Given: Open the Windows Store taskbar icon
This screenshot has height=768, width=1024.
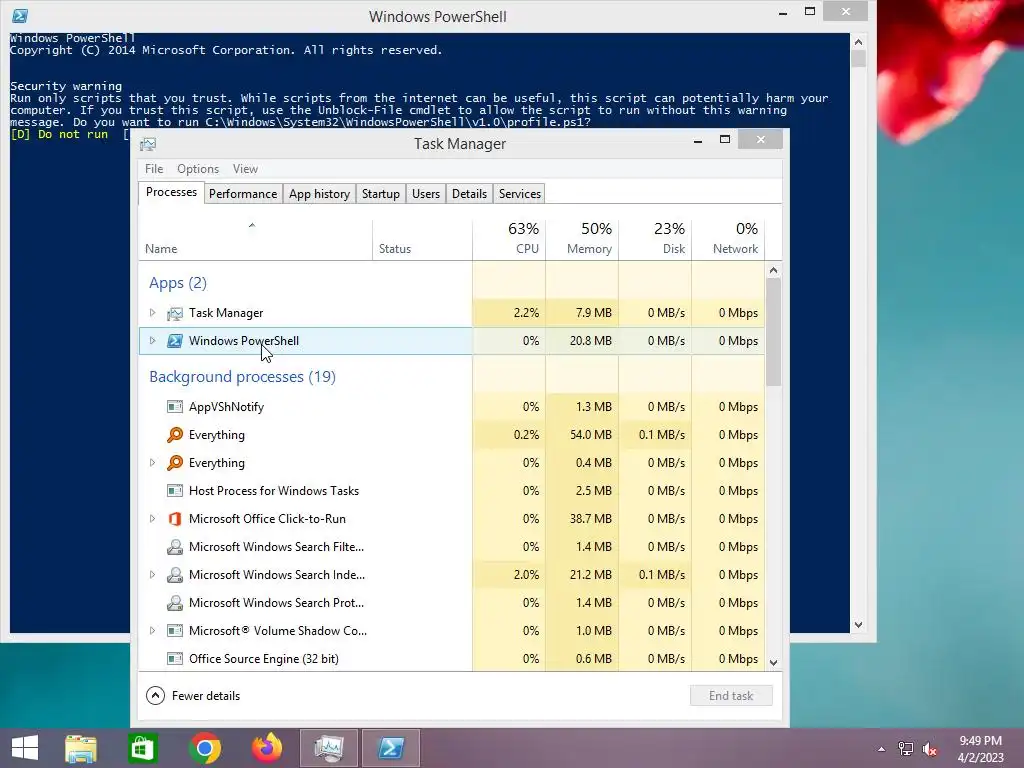Looking at the screenshot, I should point(142,748).
